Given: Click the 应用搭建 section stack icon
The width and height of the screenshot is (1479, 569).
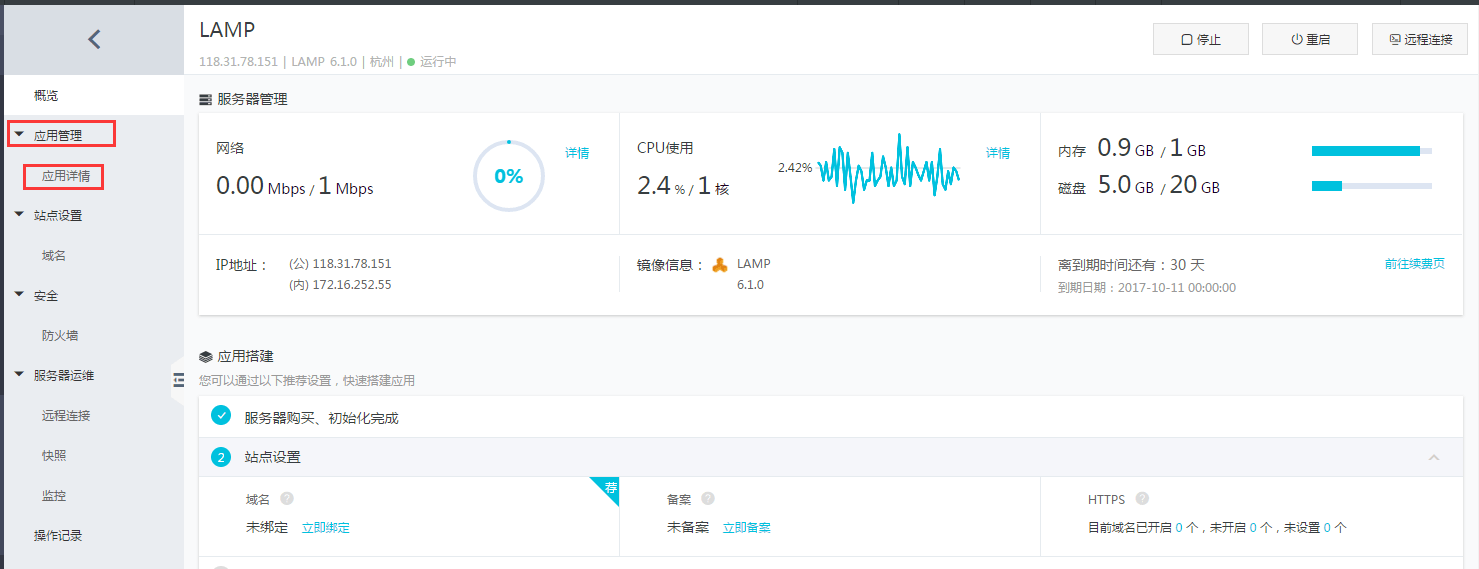Looking at the screenshot, I should click(x=206, y=356).
